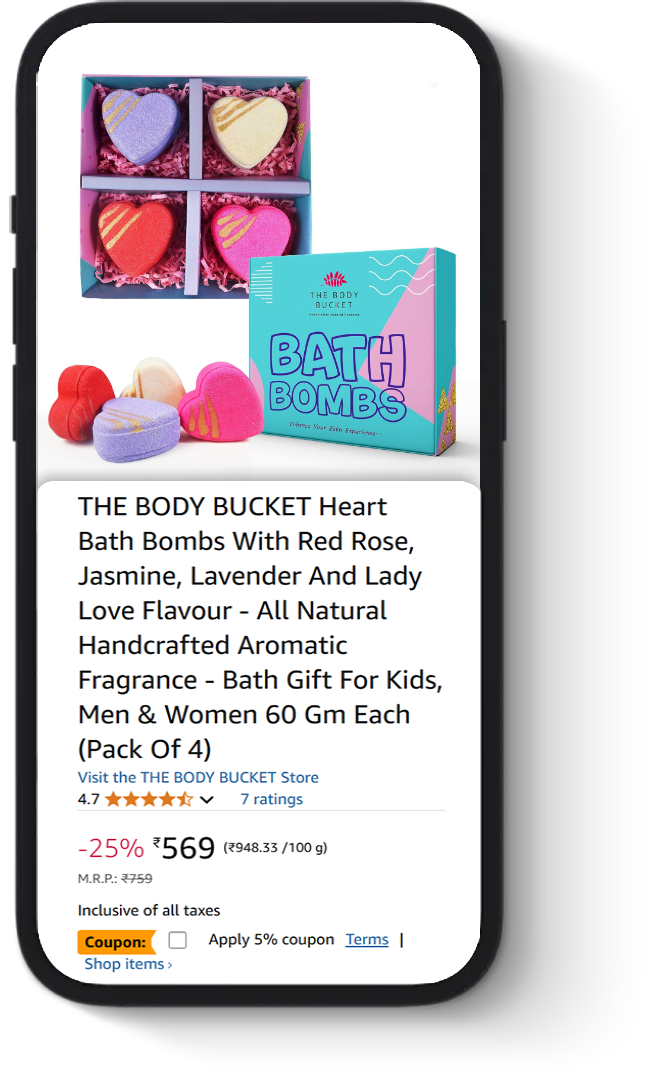Tap the cream heart bath bomb in box
This screenshot has width=662, height=1076.
pos(248,130)
